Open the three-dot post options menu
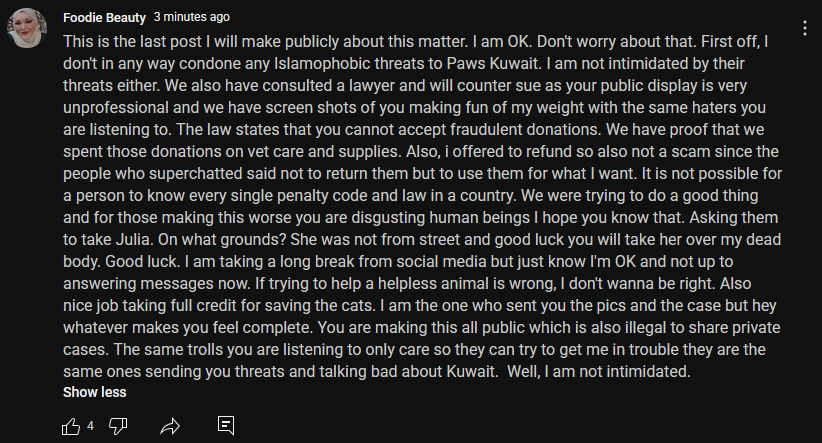The image size is (822, 443). pos(805,28)
